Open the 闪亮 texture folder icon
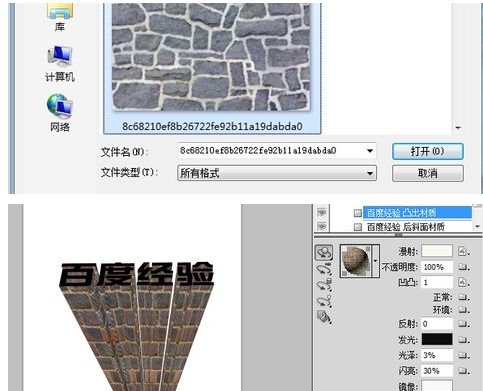 point(463,371)
